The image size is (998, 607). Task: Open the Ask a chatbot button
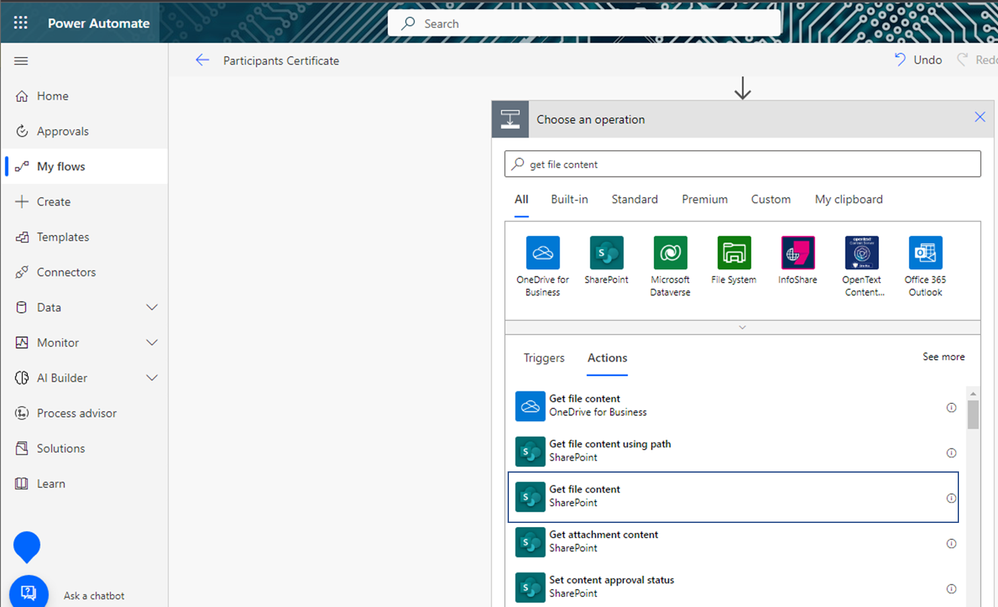tap(29, 593)
